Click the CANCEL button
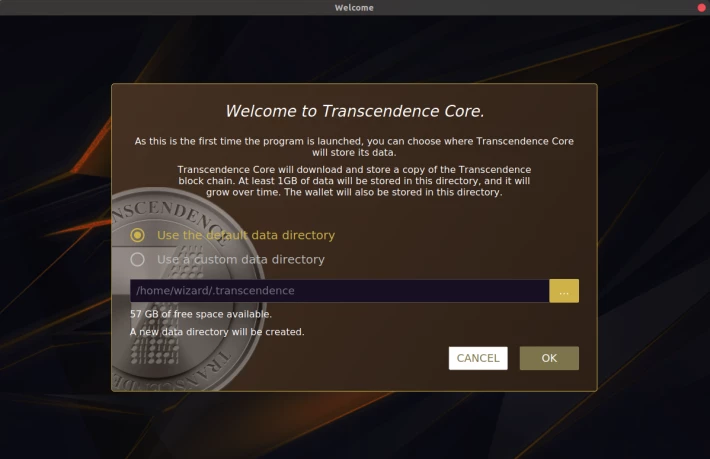 [478, 358]
